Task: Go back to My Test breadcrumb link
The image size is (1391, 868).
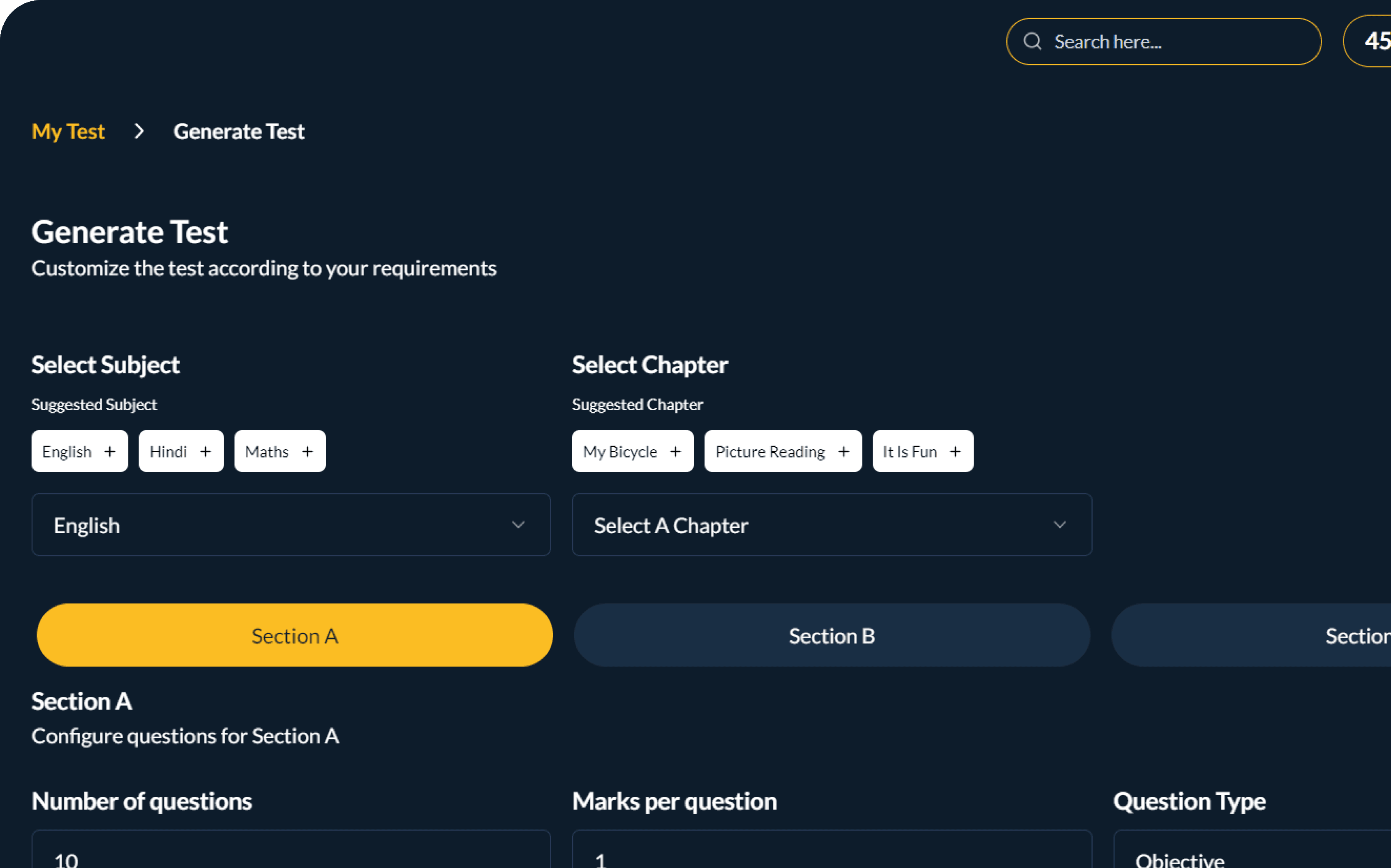Action: point(68,132)
